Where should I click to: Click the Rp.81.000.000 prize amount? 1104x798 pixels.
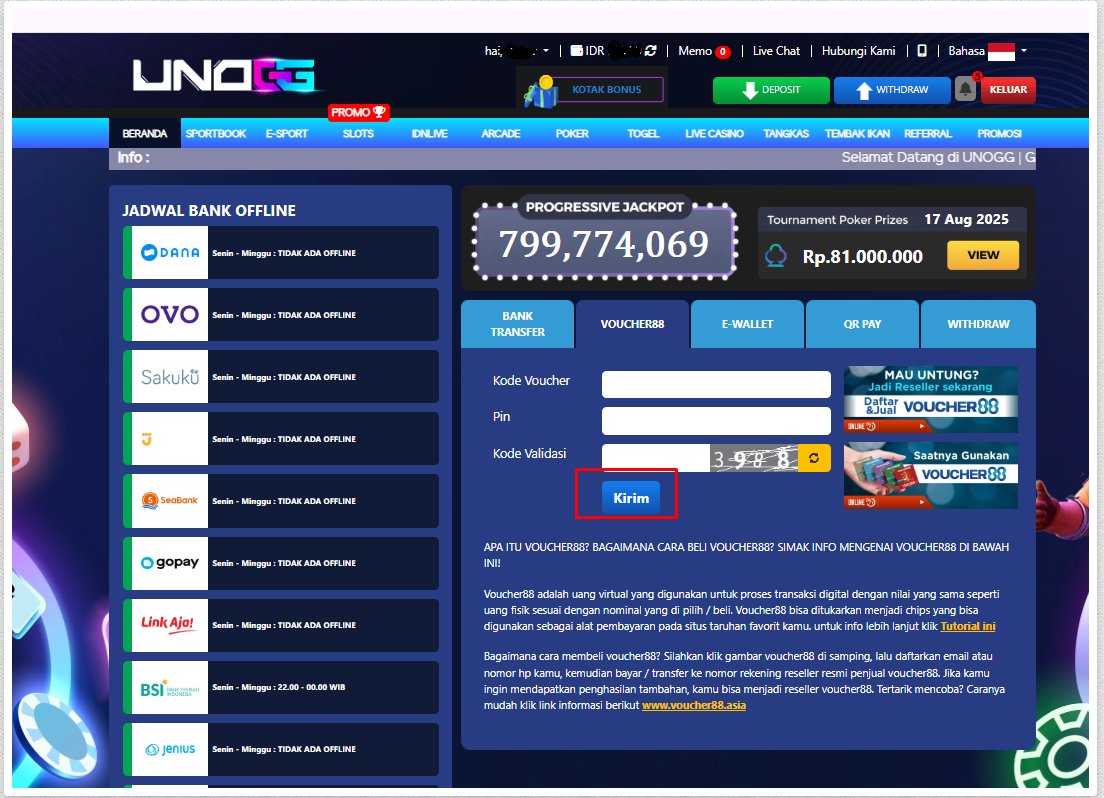point(862,256)
